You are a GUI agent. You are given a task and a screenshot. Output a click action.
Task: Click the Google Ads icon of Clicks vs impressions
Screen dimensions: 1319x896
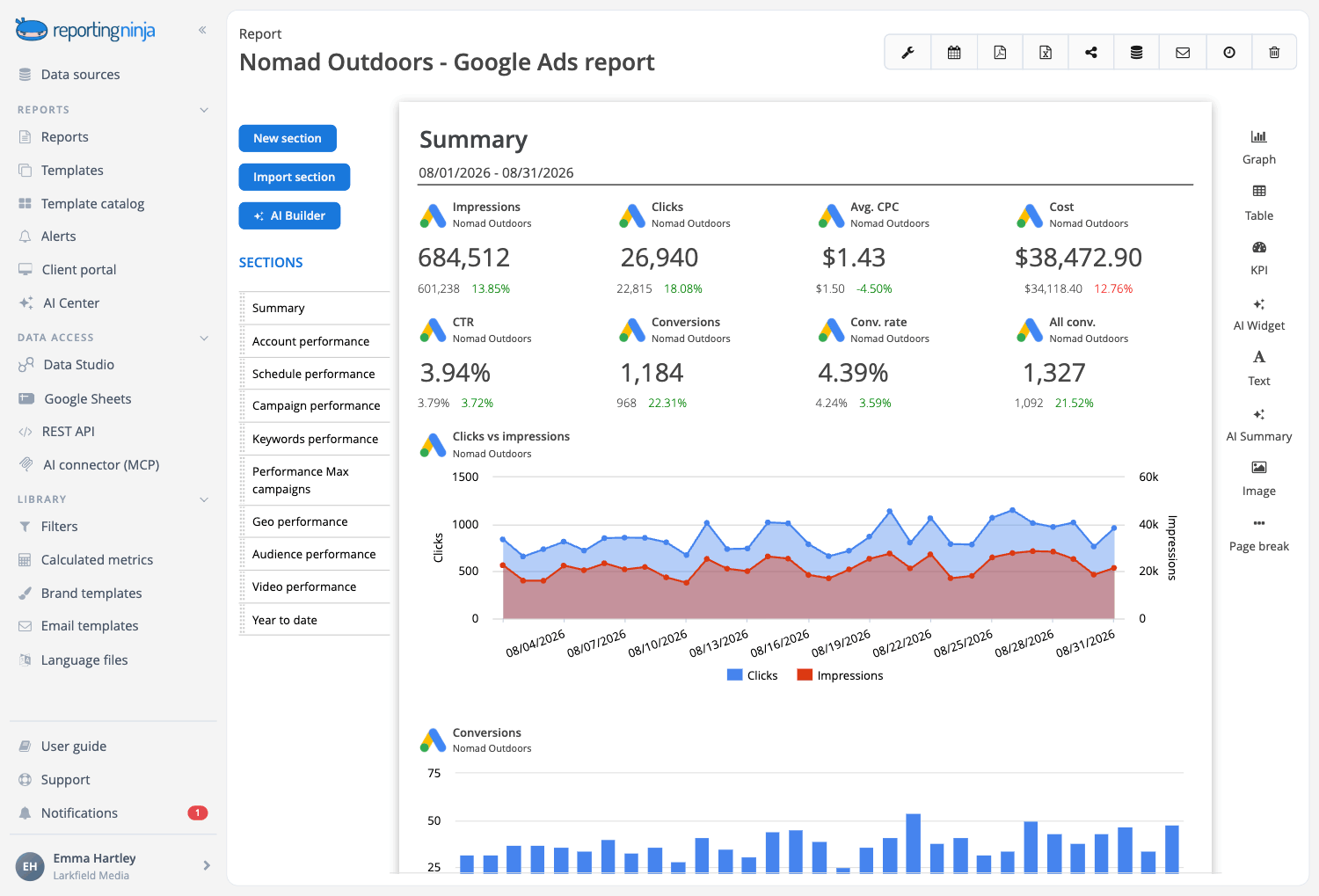click(x=433, y=445)
